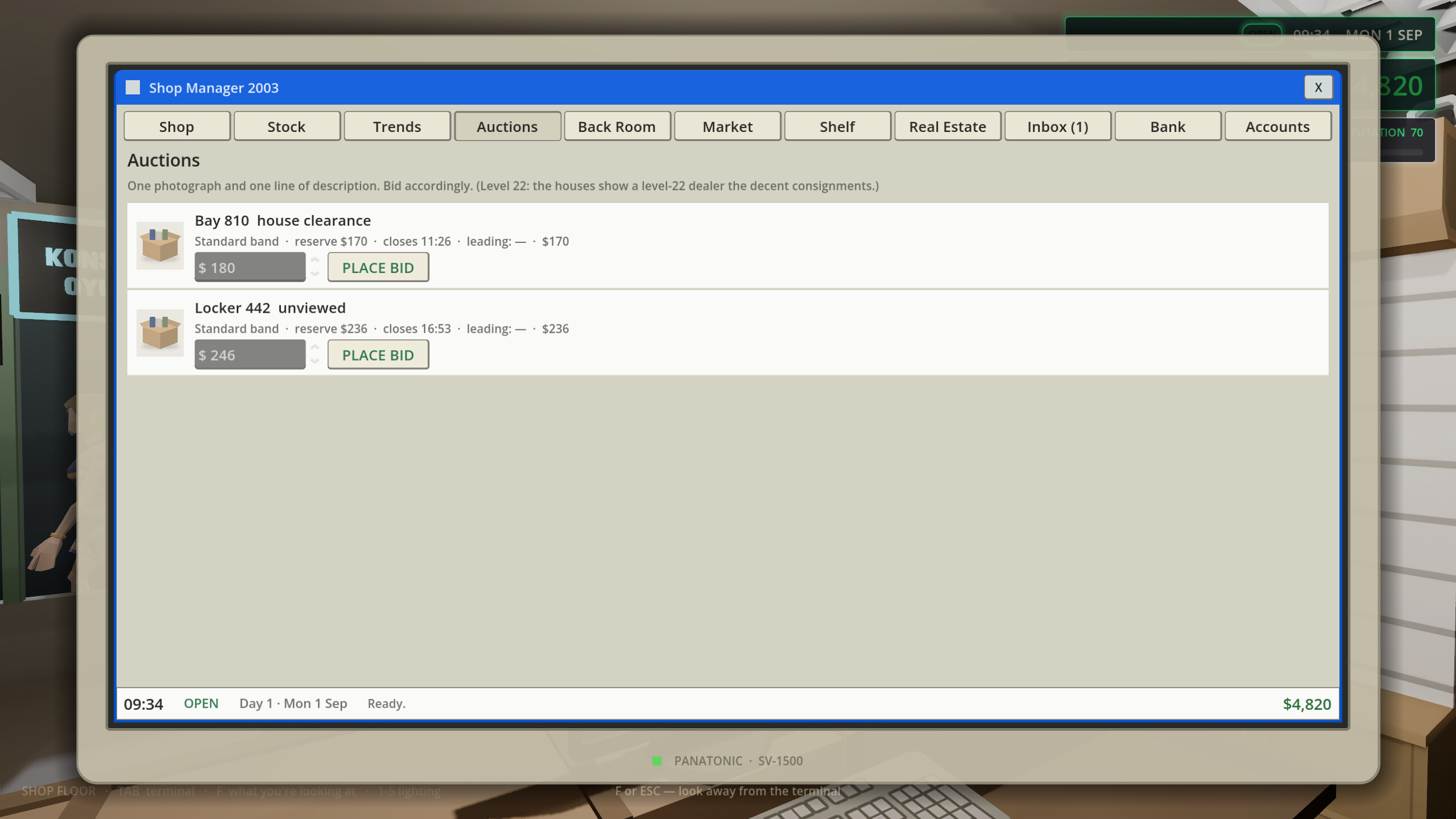This screenshot has height=819, width=1456.
Task: Open the Shelf tab
Action: (837, 126)
